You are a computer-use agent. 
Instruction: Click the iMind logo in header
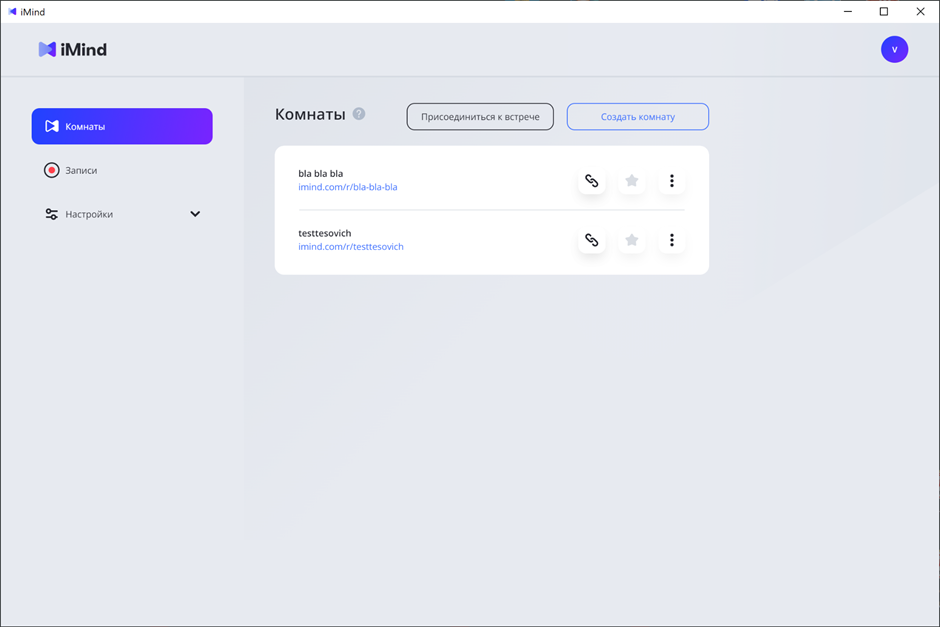pos(73,49)
